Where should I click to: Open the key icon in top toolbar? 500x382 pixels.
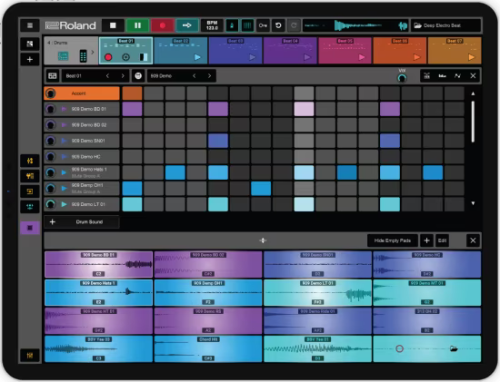point(263,25)
